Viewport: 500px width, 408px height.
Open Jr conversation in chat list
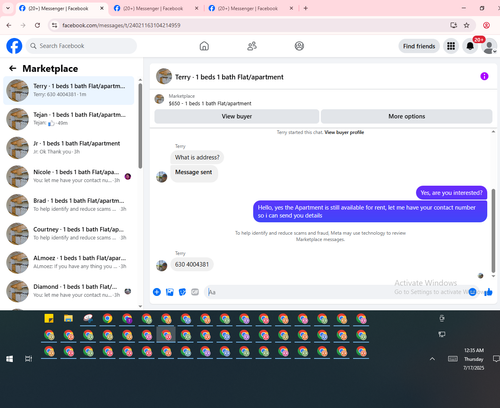tap(69, 148)
